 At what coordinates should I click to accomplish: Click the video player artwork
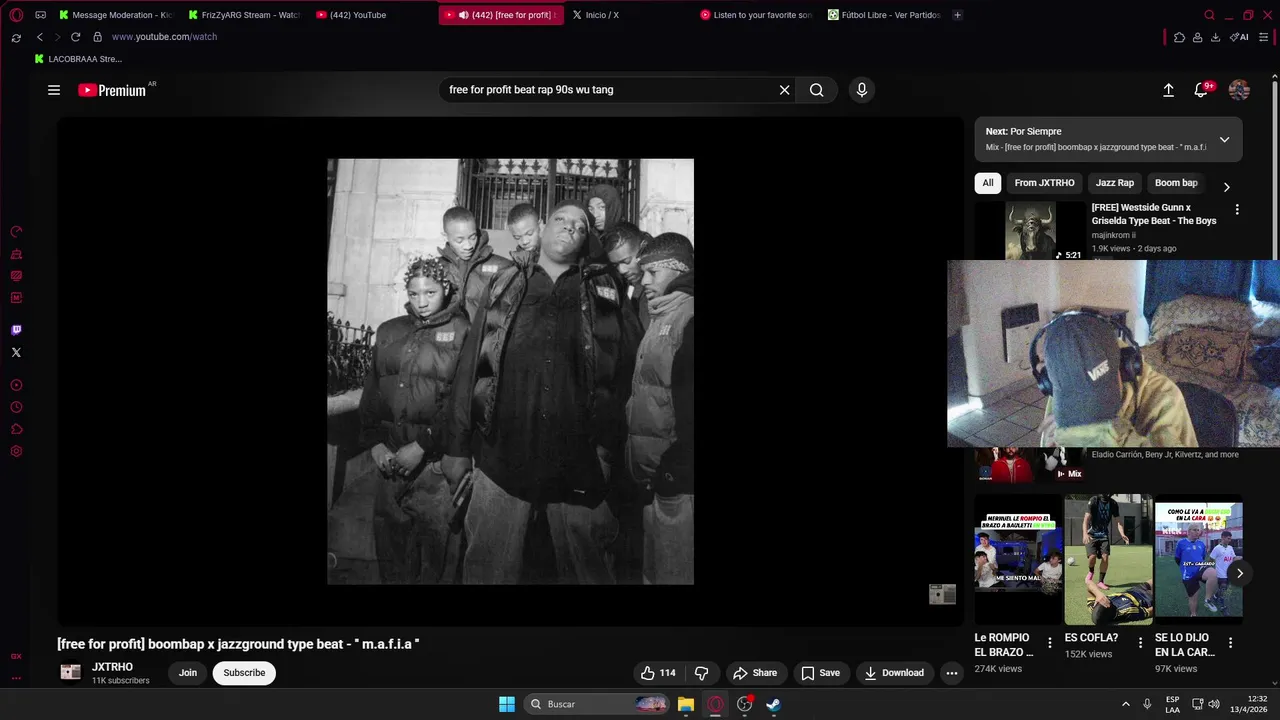tap(510, 371)
